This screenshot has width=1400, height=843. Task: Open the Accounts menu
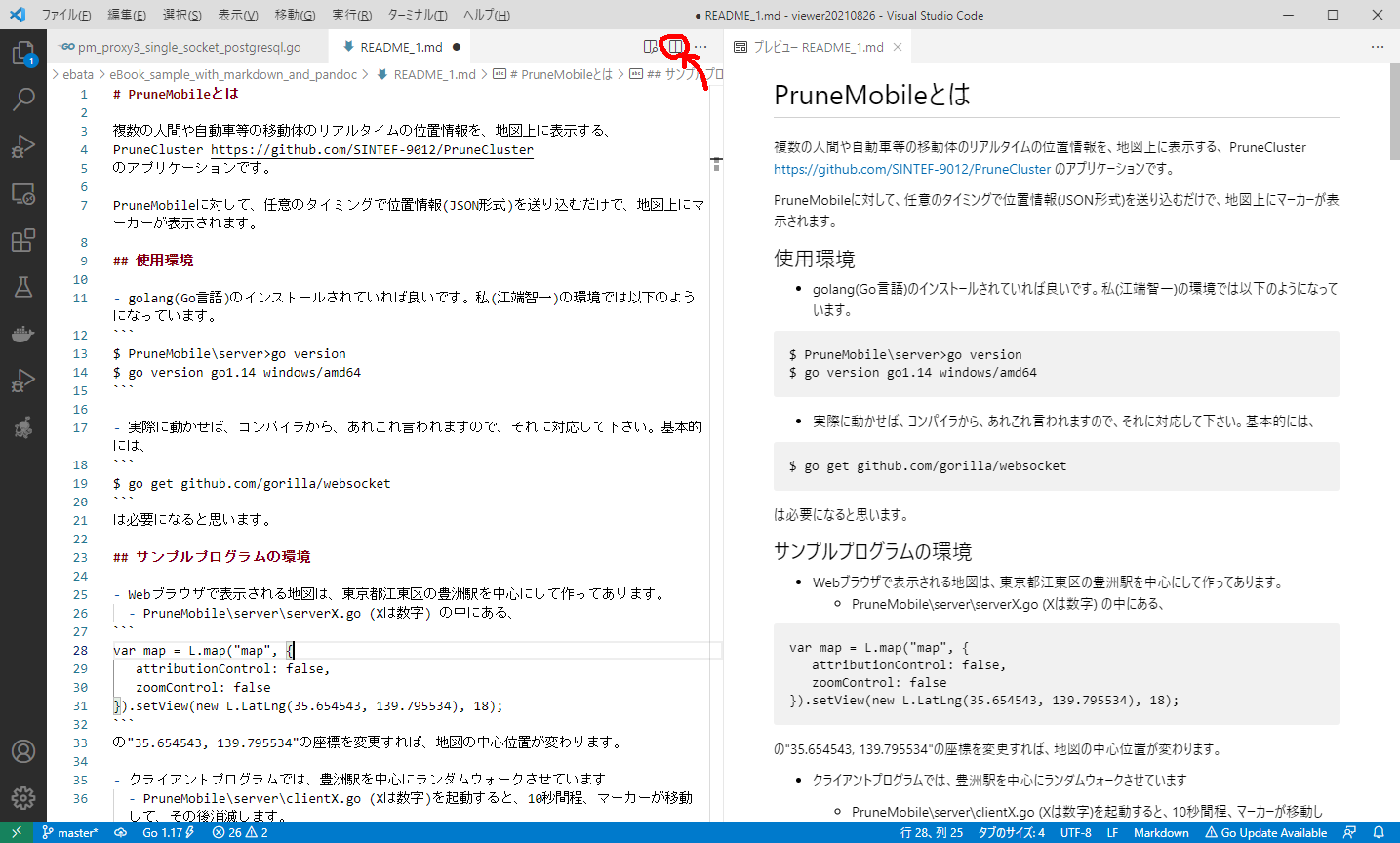point(23,751)
